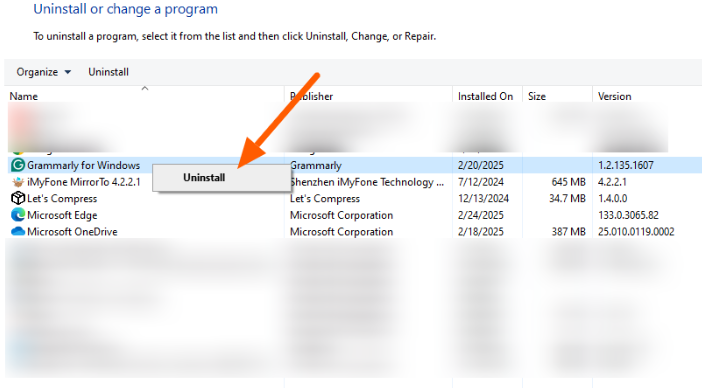
Task: Click Microsoft Corporation publisher in the OneDrive row
Action: (341, 232)
